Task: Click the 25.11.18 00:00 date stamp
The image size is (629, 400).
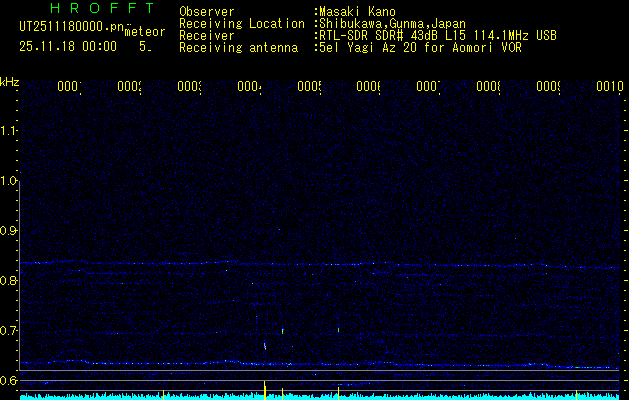Action: coord(68,46)
